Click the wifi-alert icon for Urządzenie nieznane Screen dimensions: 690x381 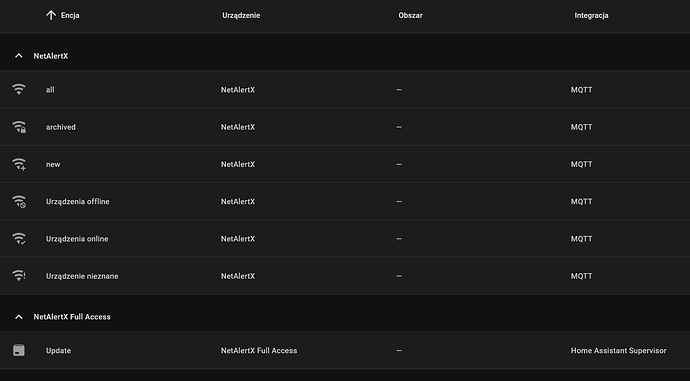pyautogui.click(x=19, y=276)
